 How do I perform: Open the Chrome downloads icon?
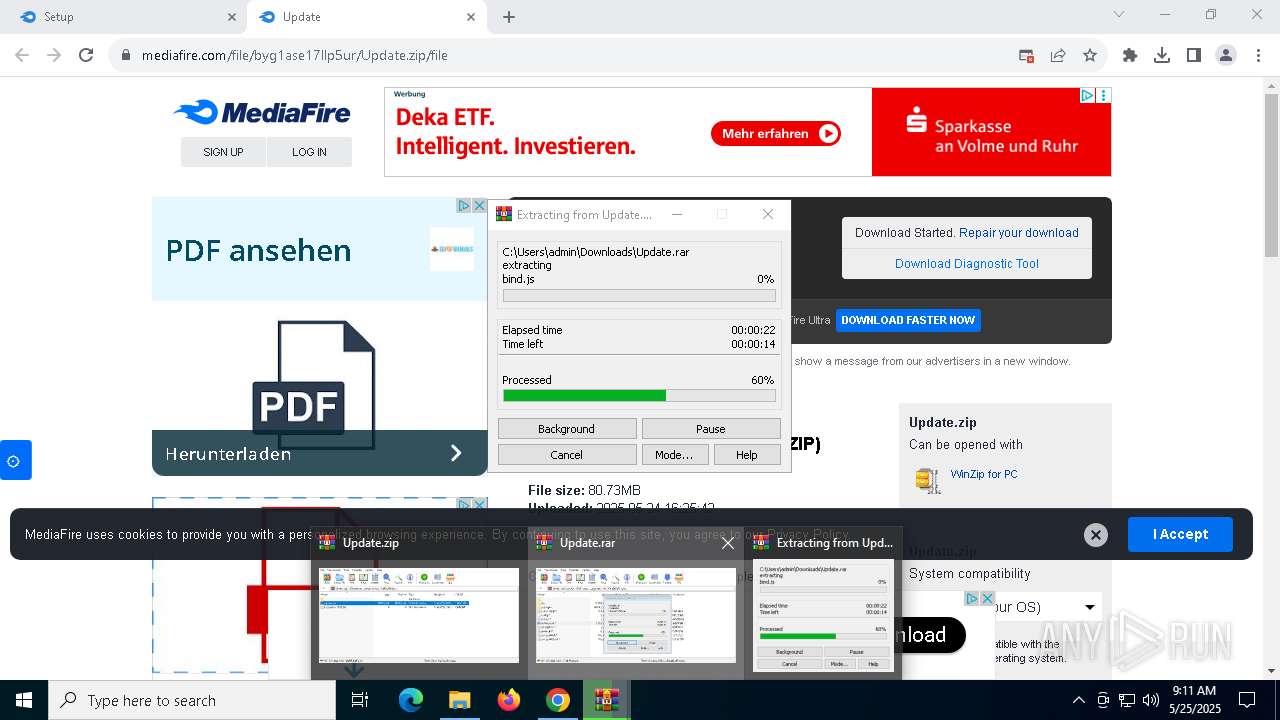coord(1162,55)
